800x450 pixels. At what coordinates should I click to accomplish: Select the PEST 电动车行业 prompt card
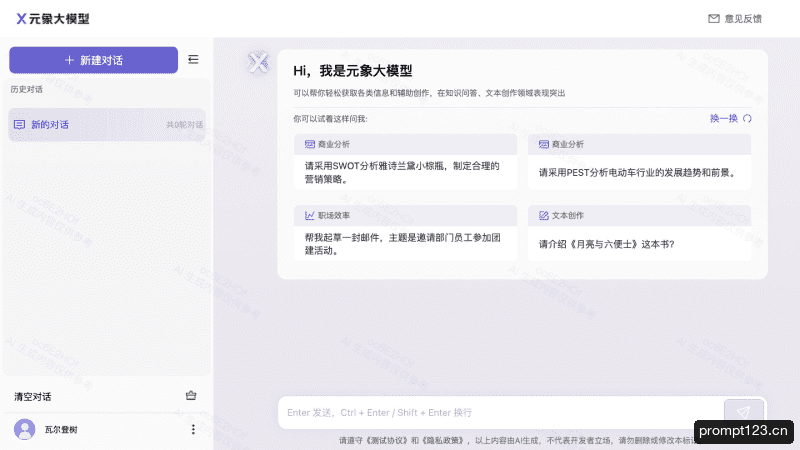(639, 162)
